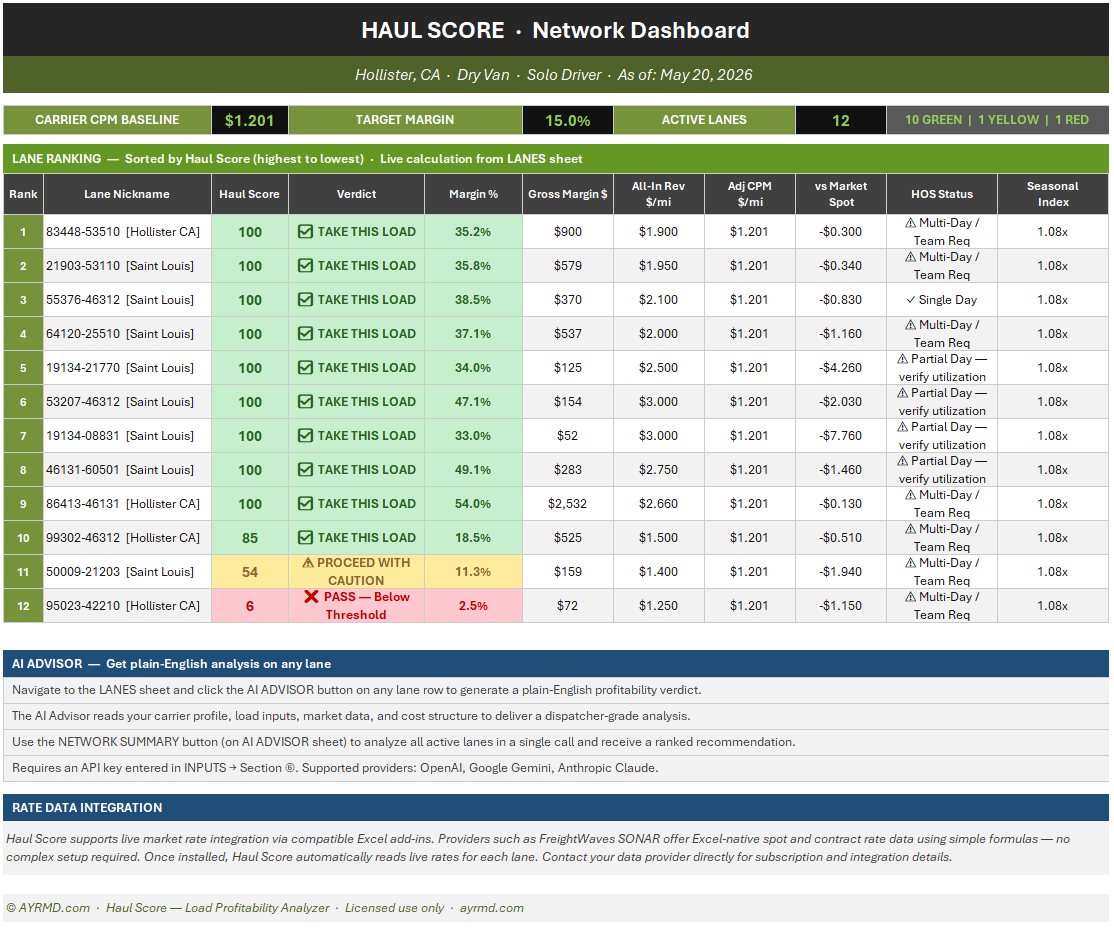This screenshot has width=1114, height=930.
Task: Select the $2.750 All-In Rev cell
Action: [x=659, y=470]
